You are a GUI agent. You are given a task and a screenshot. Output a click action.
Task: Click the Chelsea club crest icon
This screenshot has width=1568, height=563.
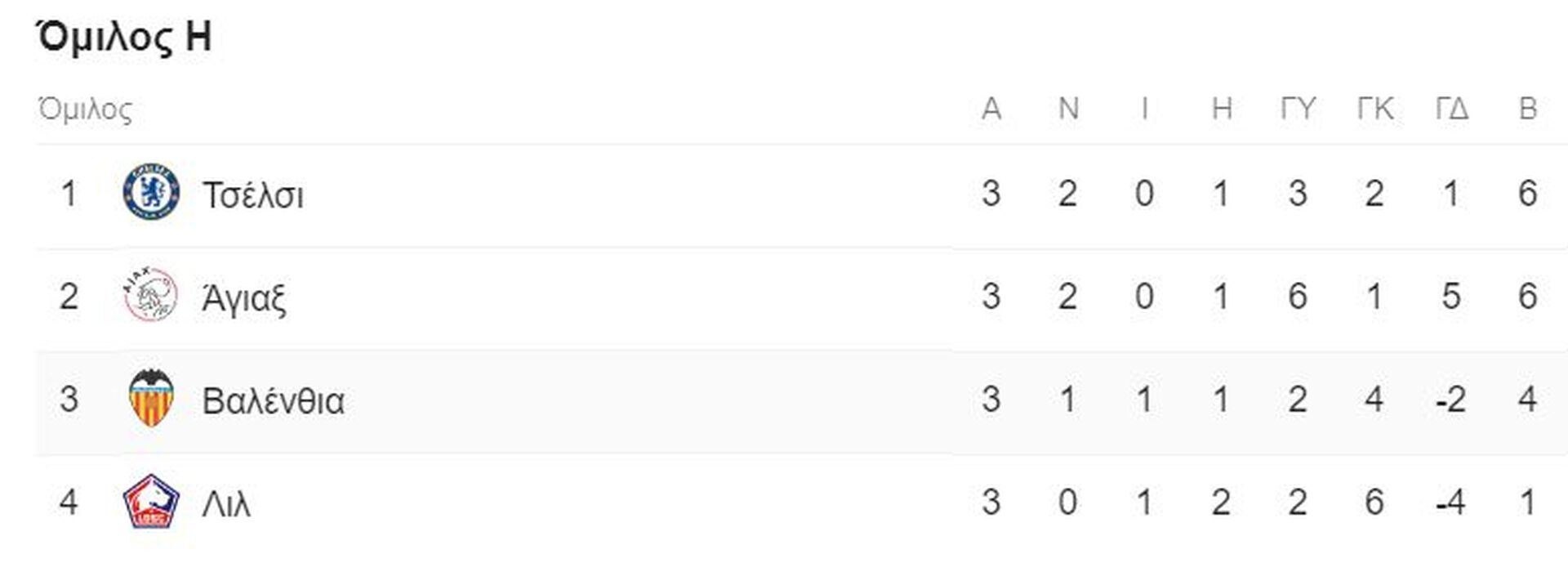click(151, 191)
